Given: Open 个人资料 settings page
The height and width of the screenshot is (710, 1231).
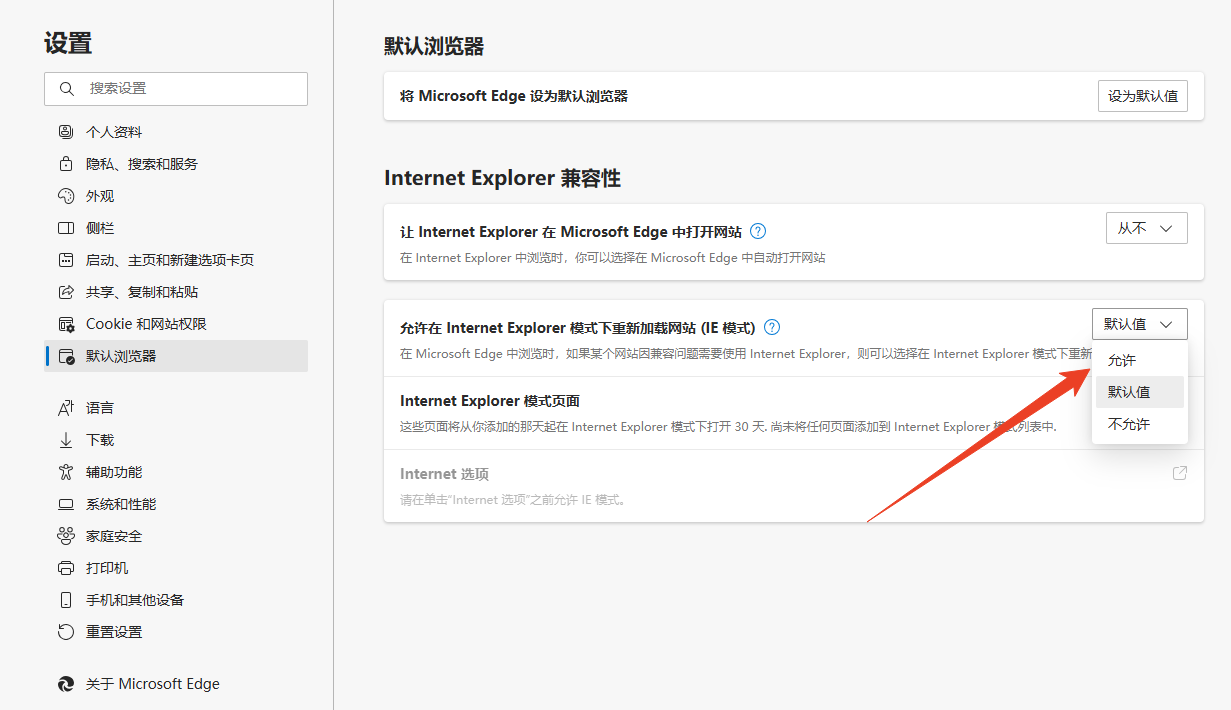Looking at the screenshot, I should [x=176, y=132].
